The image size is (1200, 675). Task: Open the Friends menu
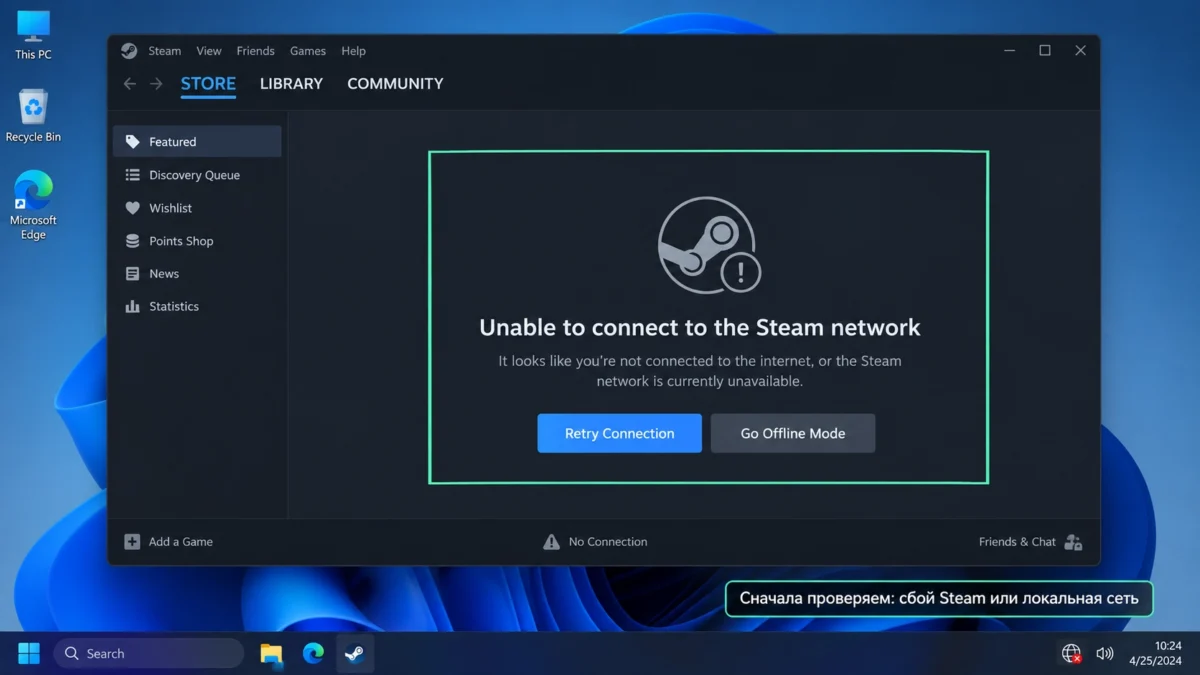click(255, 51)
